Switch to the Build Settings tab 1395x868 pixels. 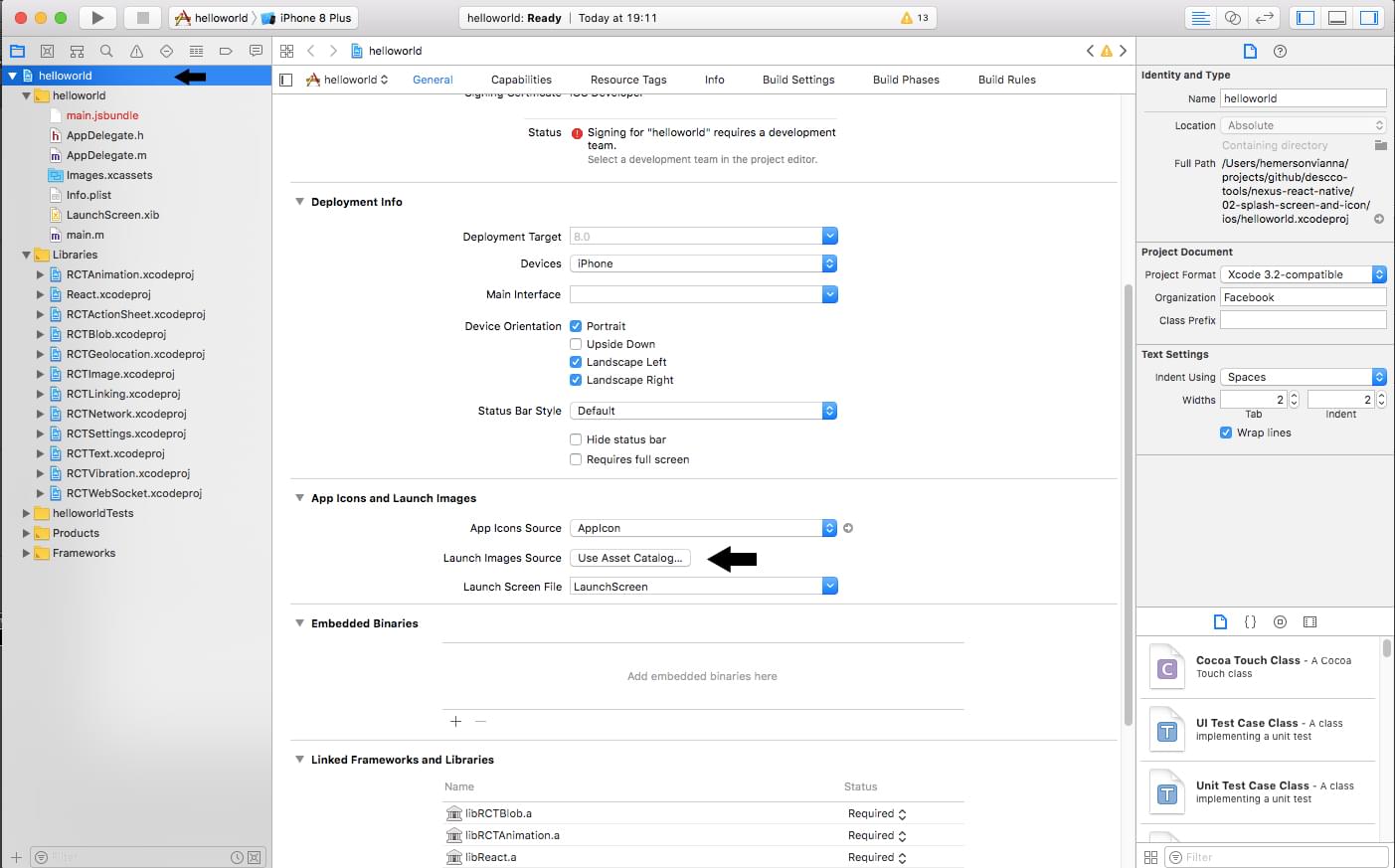coord(798,80)
